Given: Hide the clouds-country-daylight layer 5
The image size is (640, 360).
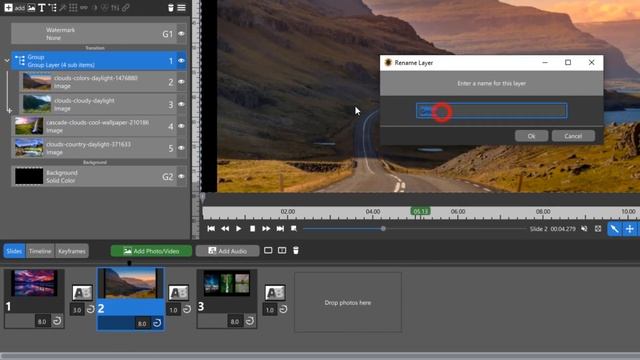Looking at the screenshot, I should point(181,148).
